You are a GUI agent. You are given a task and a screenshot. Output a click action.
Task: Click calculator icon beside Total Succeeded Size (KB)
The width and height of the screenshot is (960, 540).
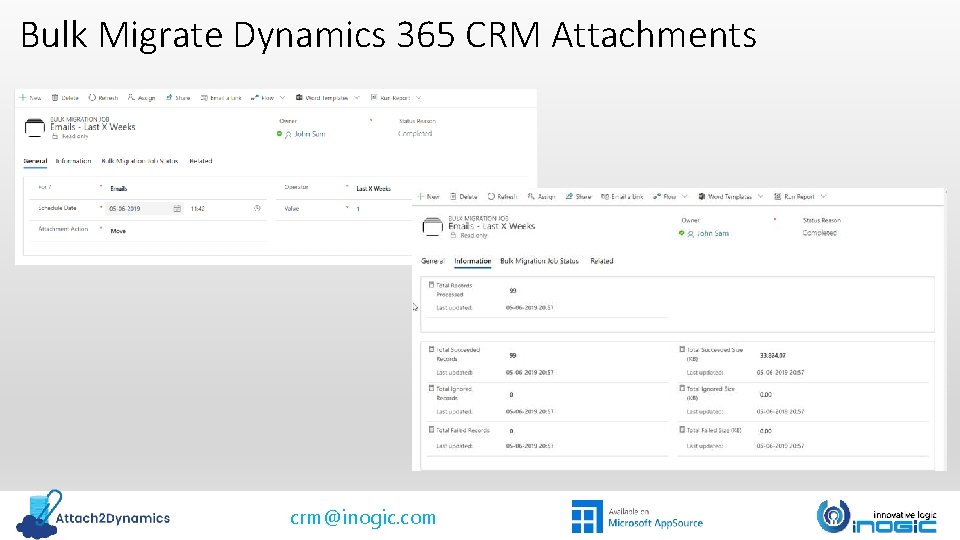[682, 350]
